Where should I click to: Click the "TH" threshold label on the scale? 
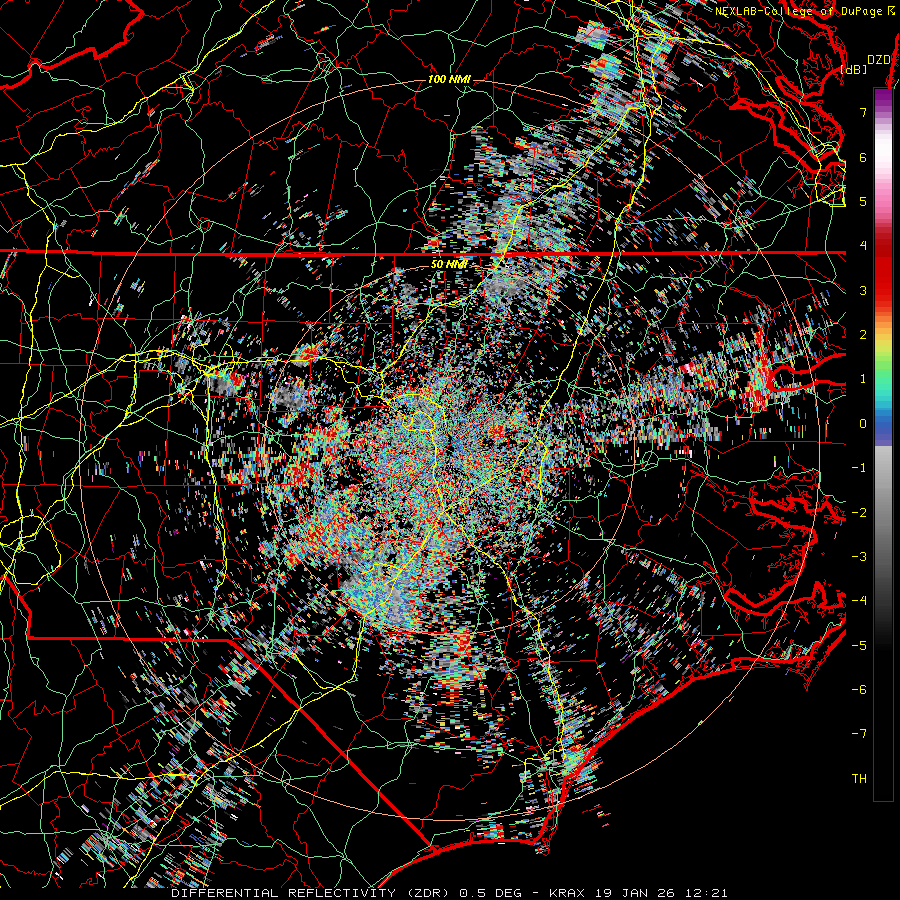coord(859,779)
